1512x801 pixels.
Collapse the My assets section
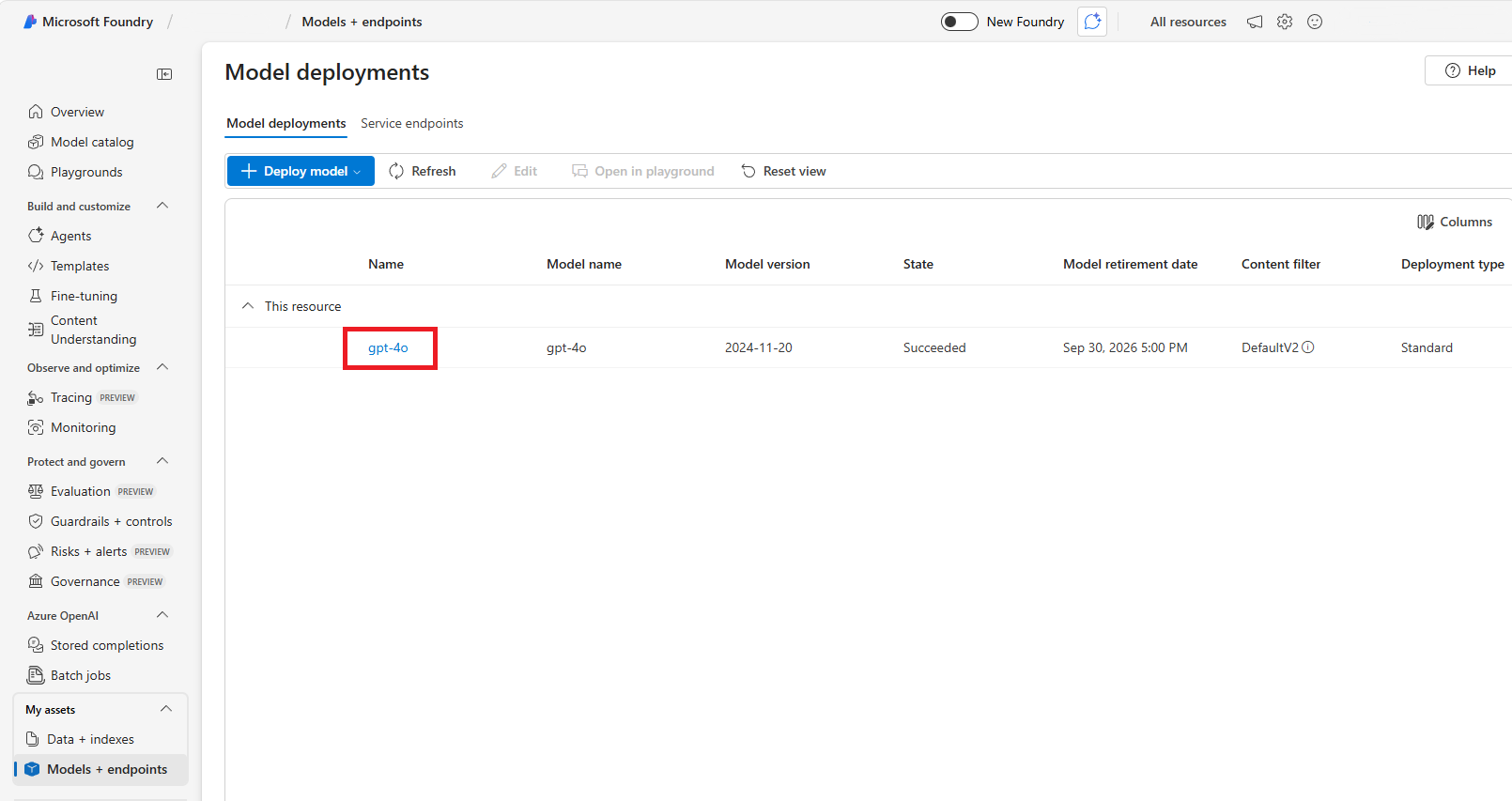pos(166,709)
